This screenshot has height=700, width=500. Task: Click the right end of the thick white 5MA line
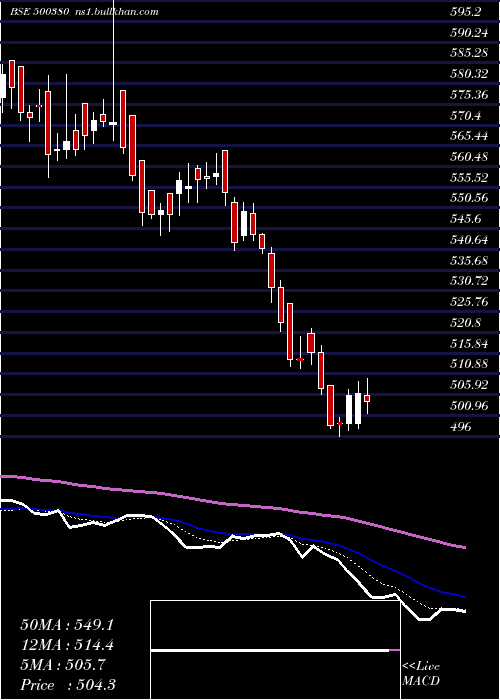[464, 611]
